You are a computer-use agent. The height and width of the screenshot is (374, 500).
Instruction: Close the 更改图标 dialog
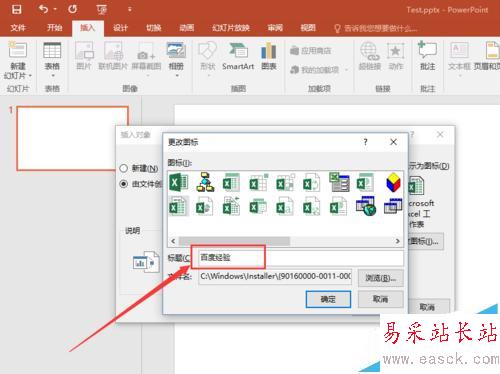tap(393, 142)
